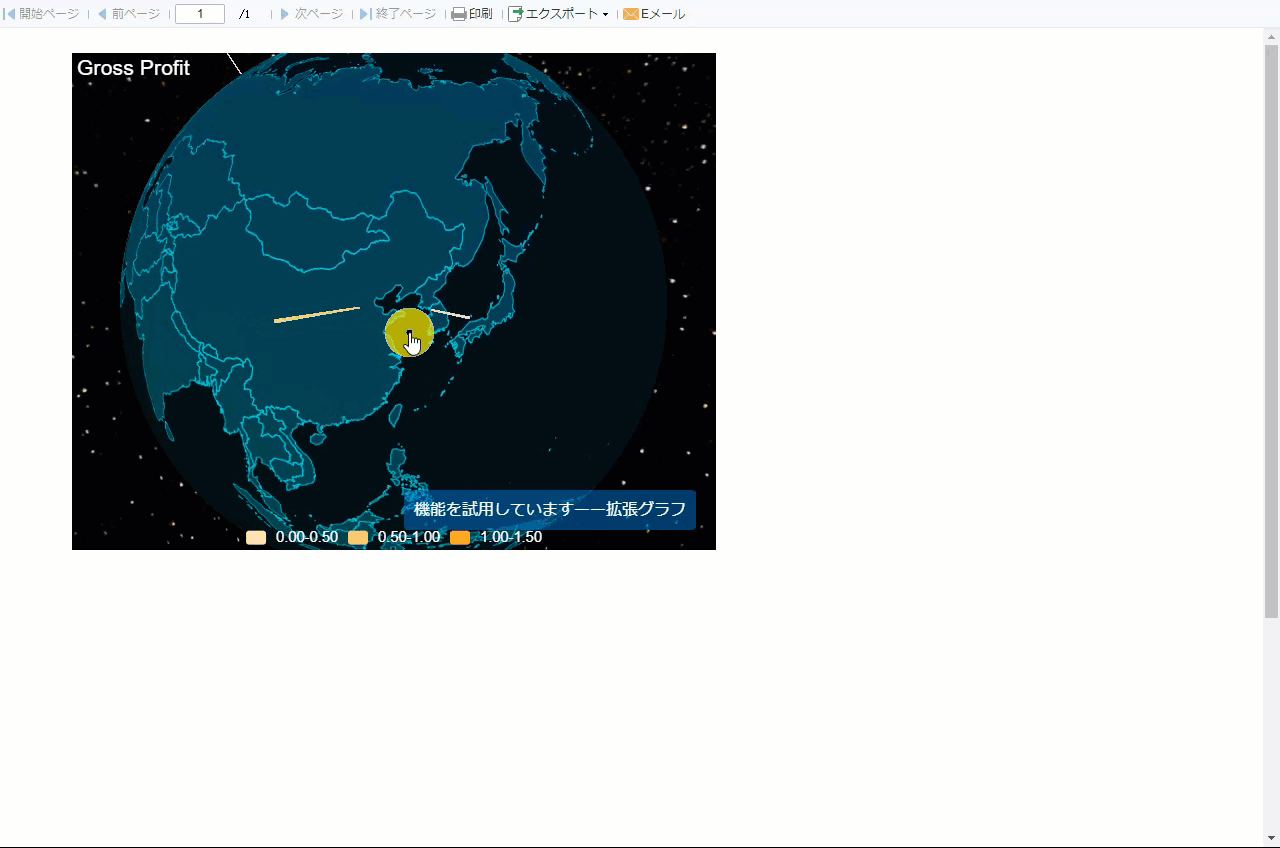Viewport: 1280px width, 848px height.
Task: Click the Eメール label
Action: (x=663, y=14)
